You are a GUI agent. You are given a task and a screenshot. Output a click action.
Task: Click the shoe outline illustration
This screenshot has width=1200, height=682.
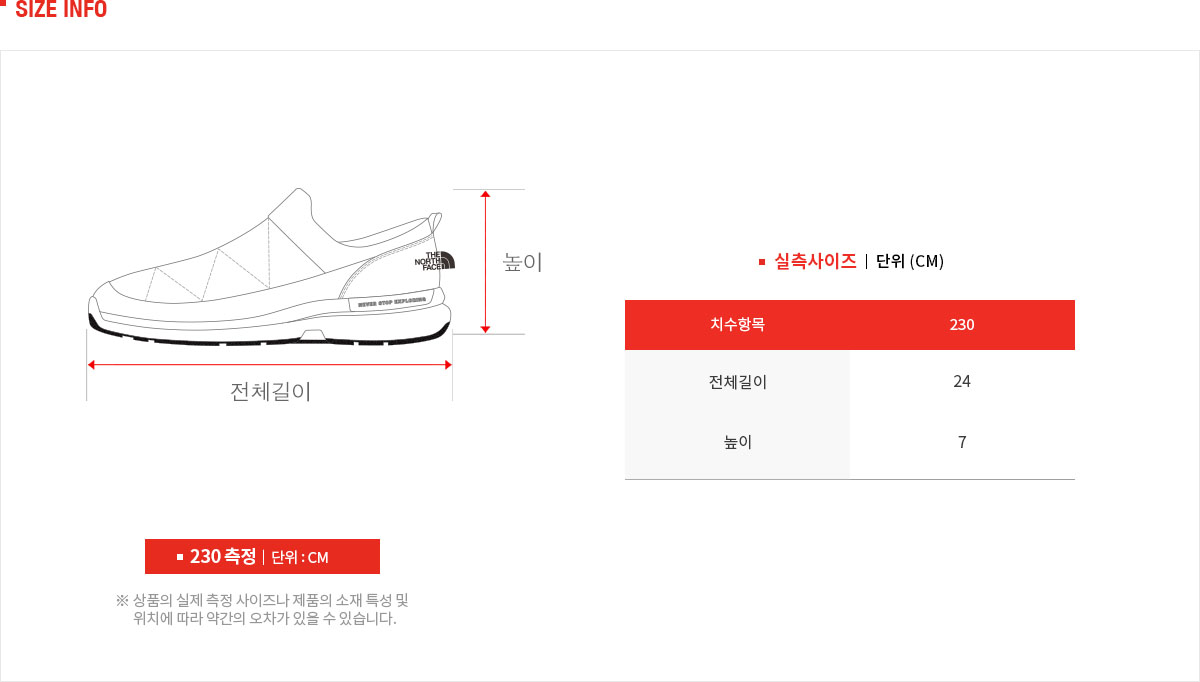coord(270,266)
